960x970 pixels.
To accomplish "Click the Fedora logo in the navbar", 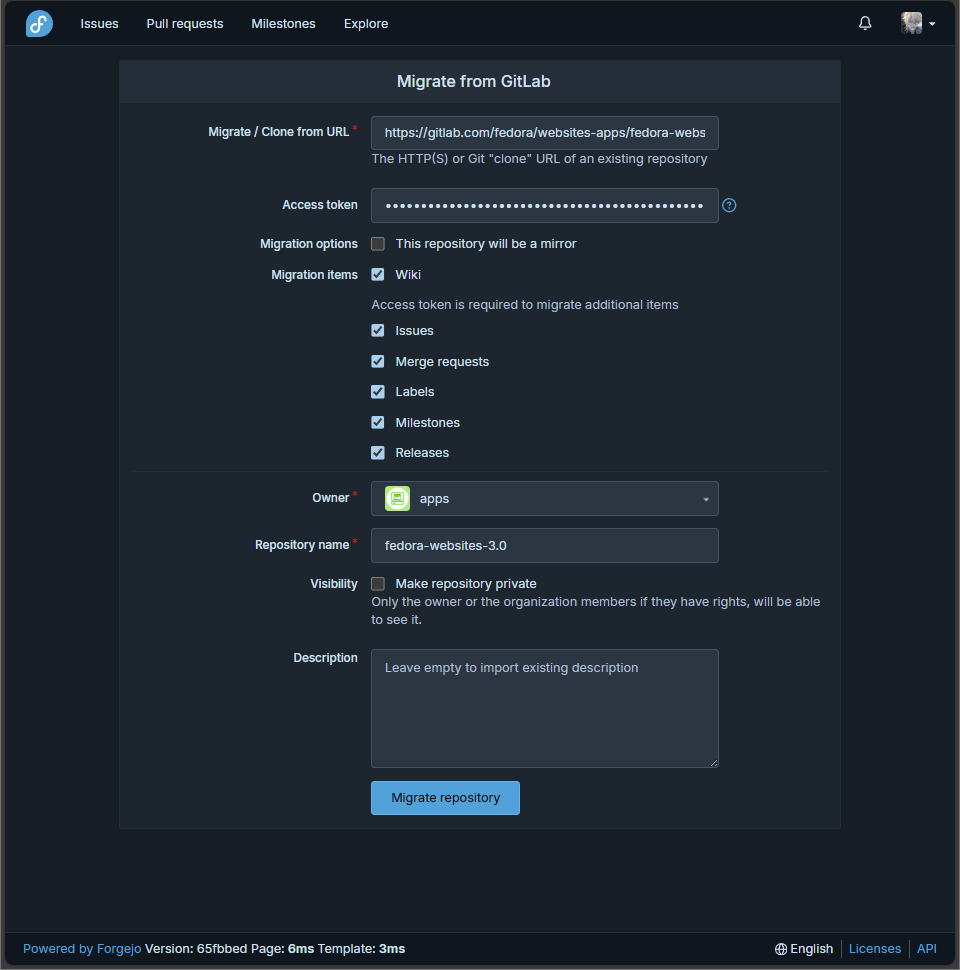I will coord(38,23).
